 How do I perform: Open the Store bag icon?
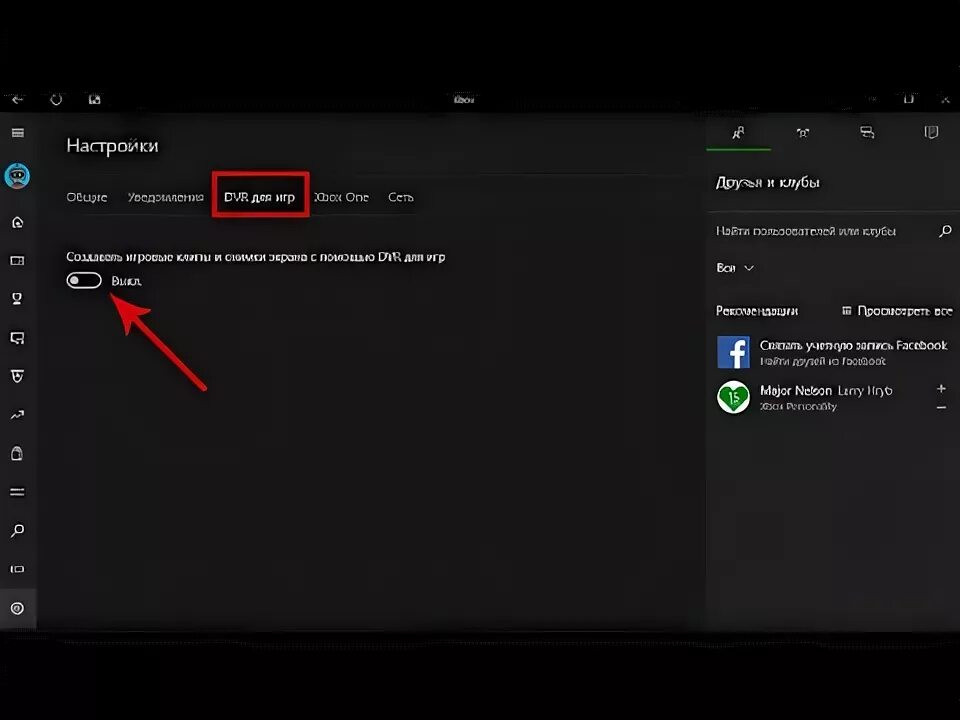pos(17,454)
